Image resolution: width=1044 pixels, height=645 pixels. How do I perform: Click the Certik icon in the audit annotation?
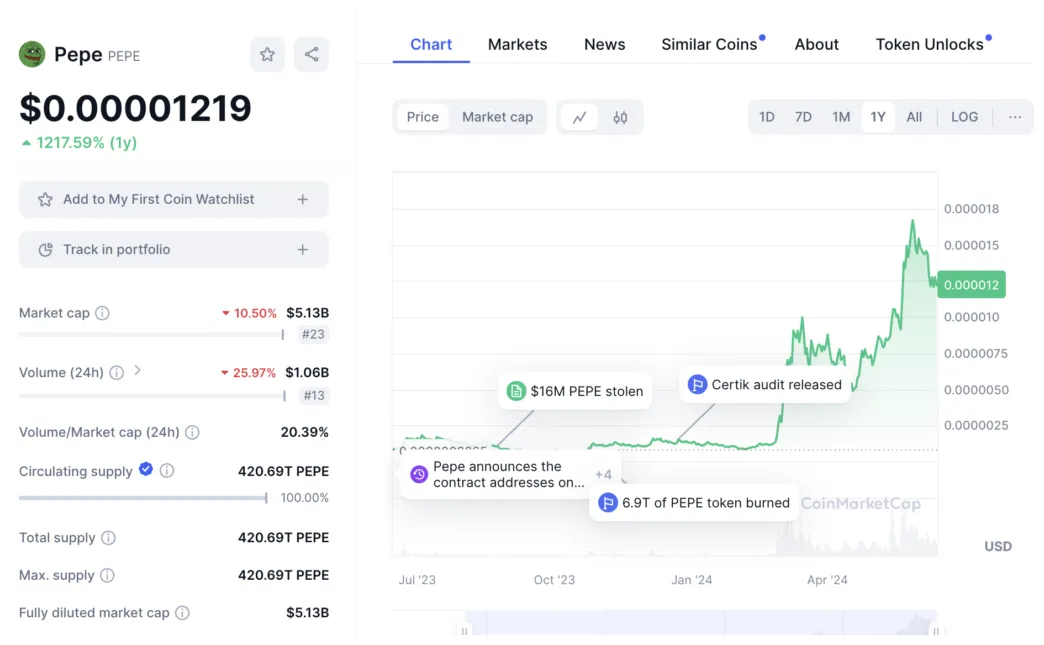697,384
